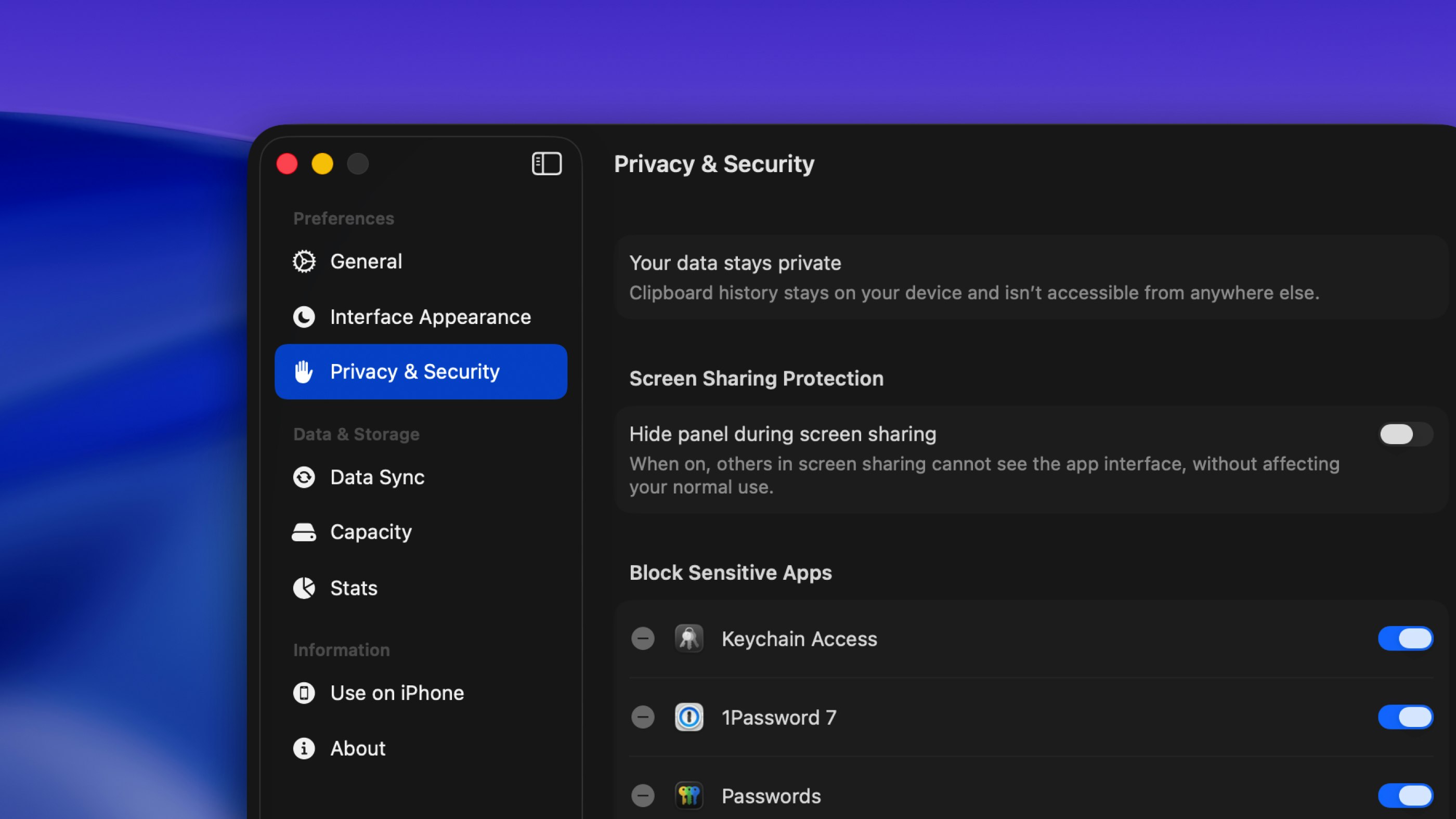The height and width of the screenshot is (819, 1456).
Task: Click the 'Screen Sharing Protection' heading
Action: pos(756,379)
